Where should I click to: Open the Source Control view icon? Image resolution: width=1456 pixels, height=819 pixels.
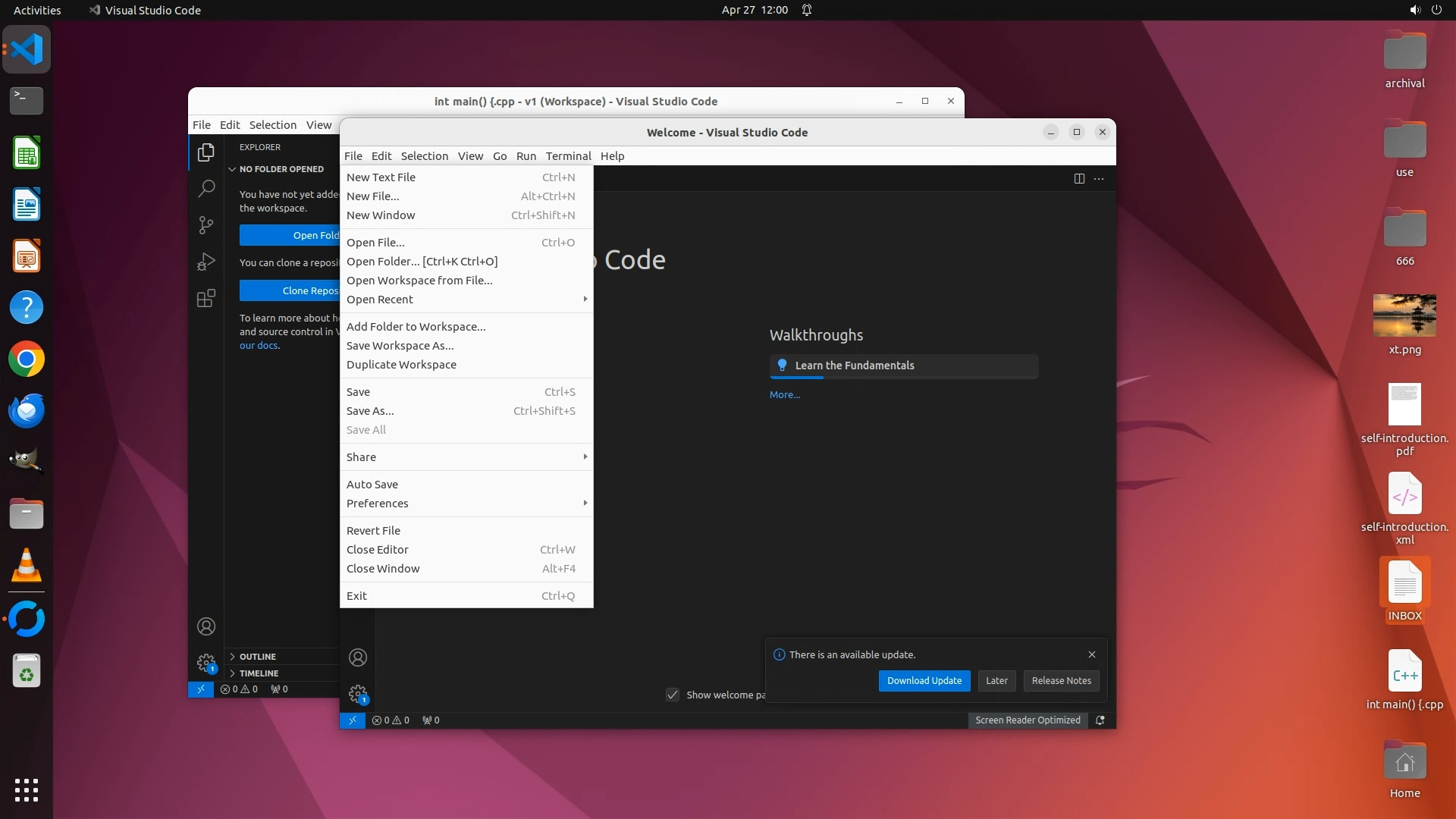[206, 224]
